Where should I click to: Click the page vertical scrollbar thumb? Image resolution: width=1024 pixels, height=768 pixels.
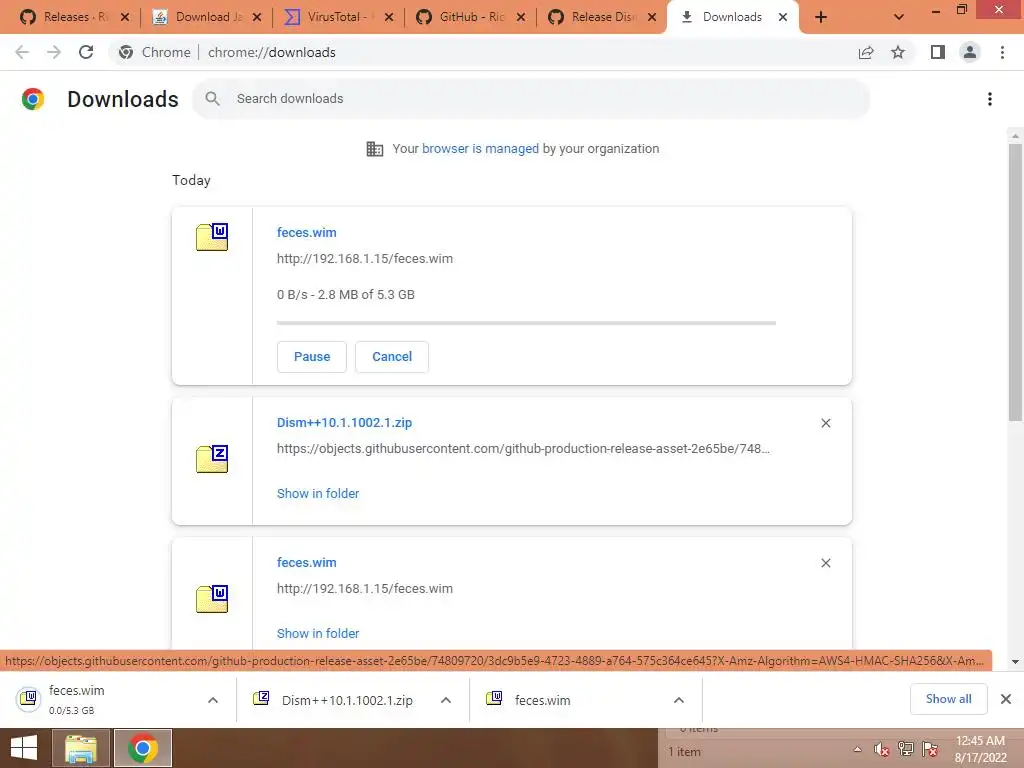click(1015, 283)
